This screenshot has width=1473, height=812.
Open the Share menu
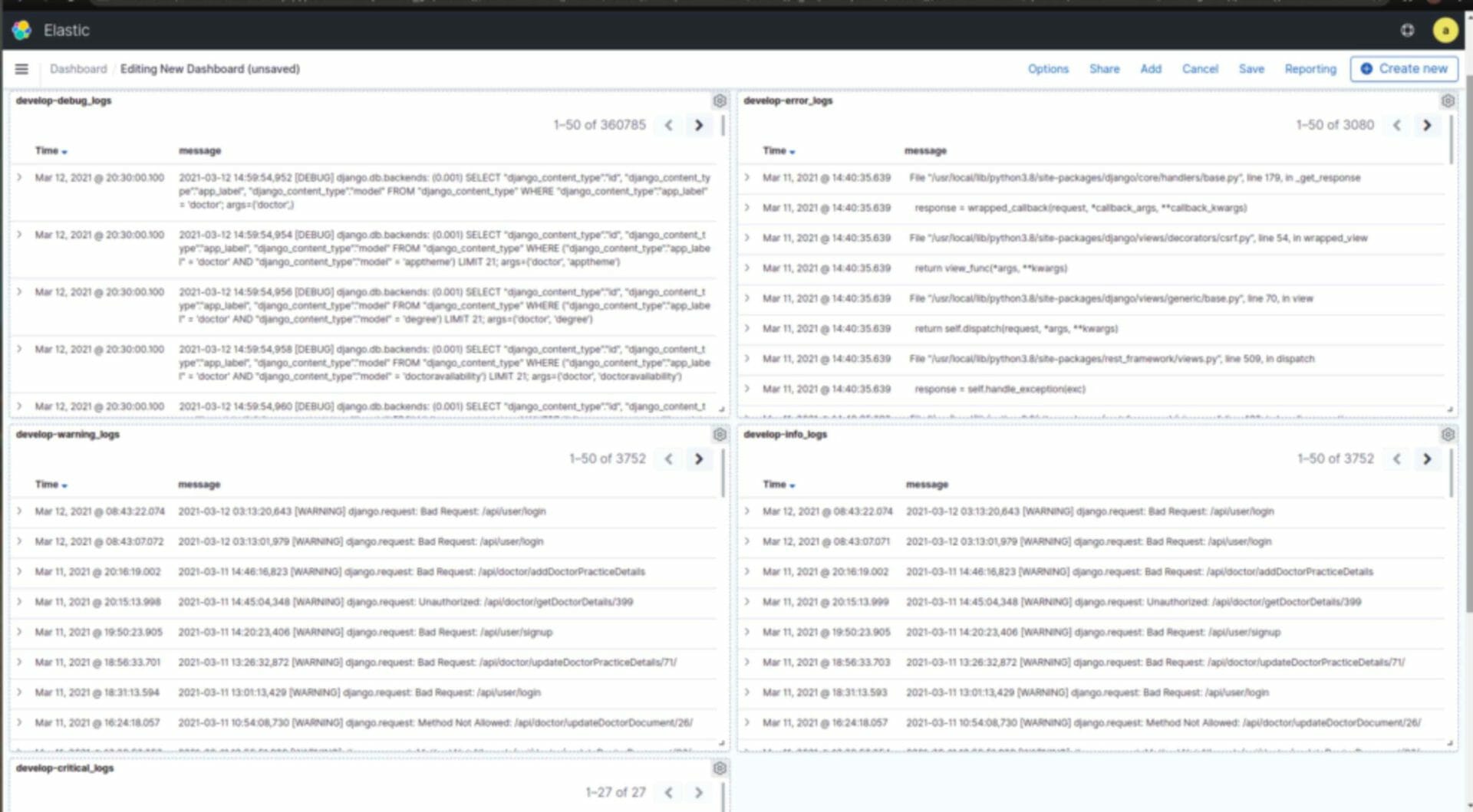click(x=1104, y=69)
